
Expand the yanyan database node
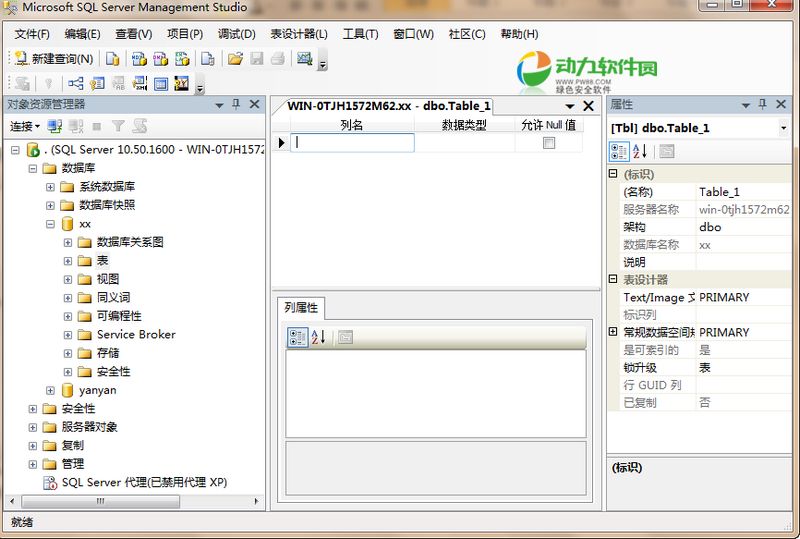click(50, 390)
